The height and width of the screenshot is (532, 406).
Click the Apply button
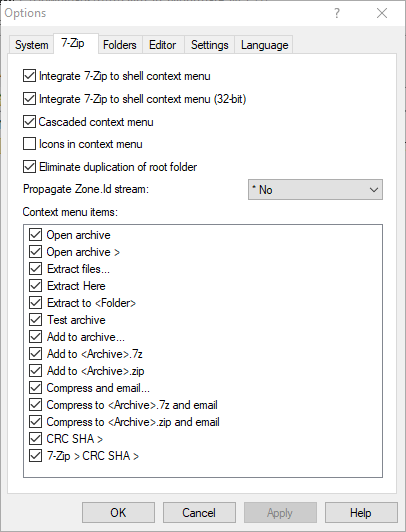pyautogui.click(x=280, y=512)
